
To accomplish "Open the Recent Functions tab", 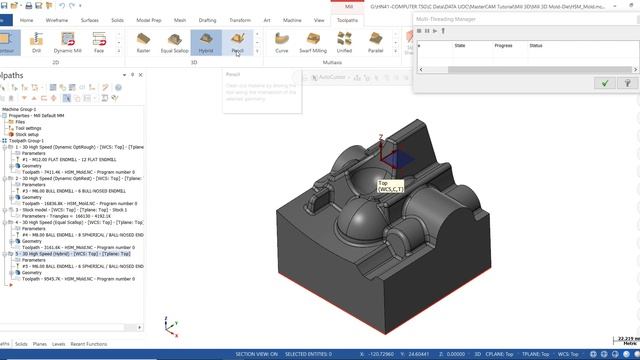I will point(89,344).
